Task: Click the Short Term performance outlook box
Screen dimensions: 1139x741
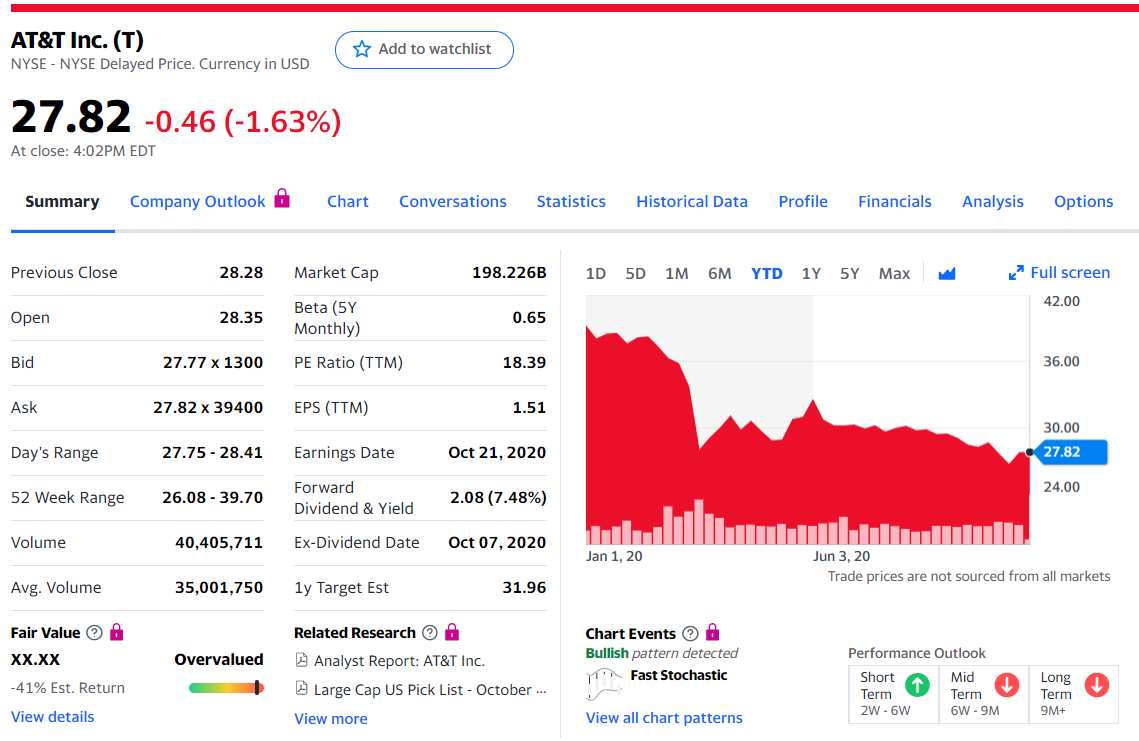Action: tap(893, 694)
